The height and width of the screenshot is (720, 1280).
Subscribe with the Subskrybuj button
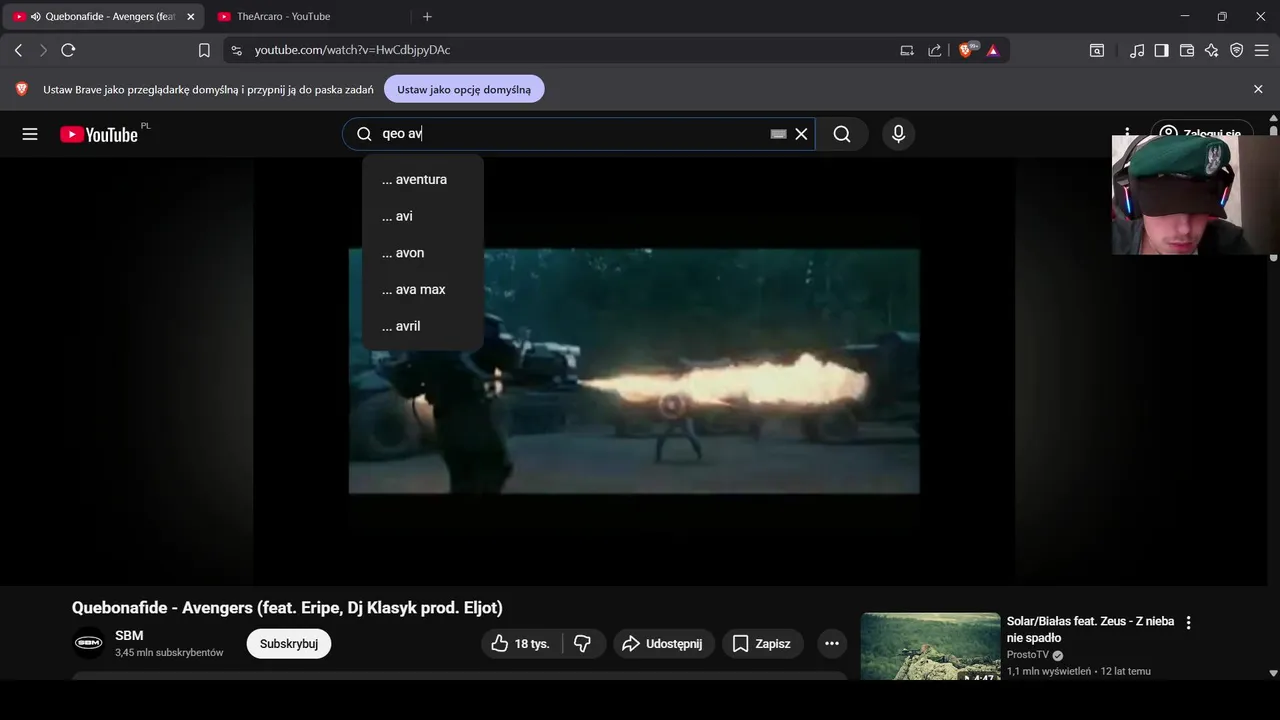289,644
